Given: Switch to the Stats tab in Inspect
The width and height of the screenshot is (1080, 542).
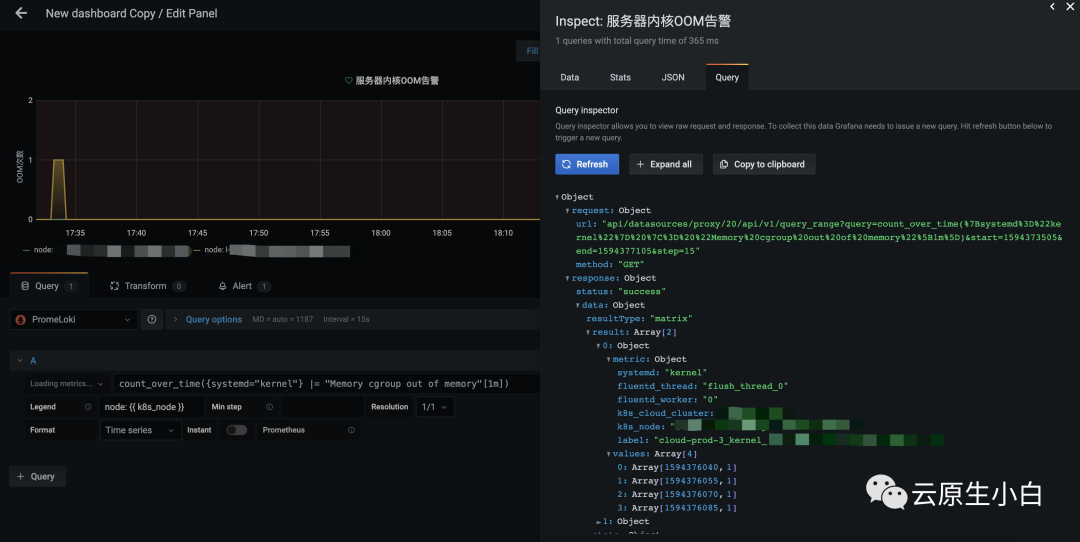Looking at the screenshot, I should tap(620, 77).
